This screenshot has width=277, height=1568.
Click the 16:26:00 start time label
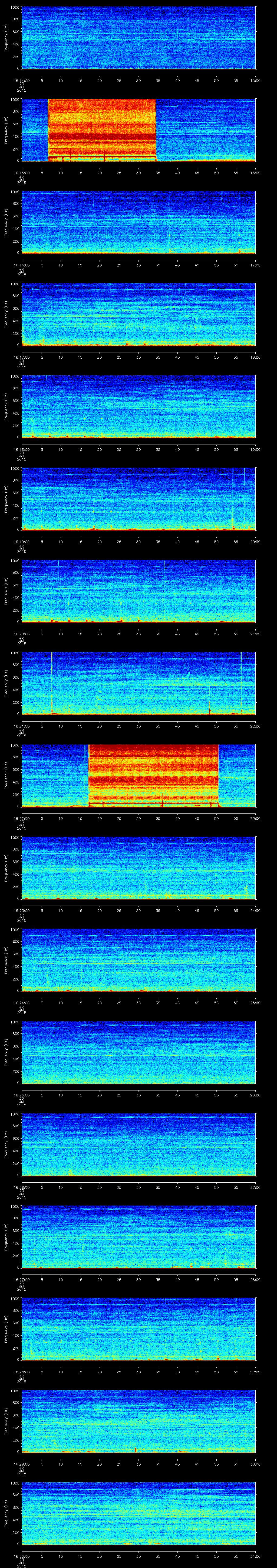point(21,1187)
